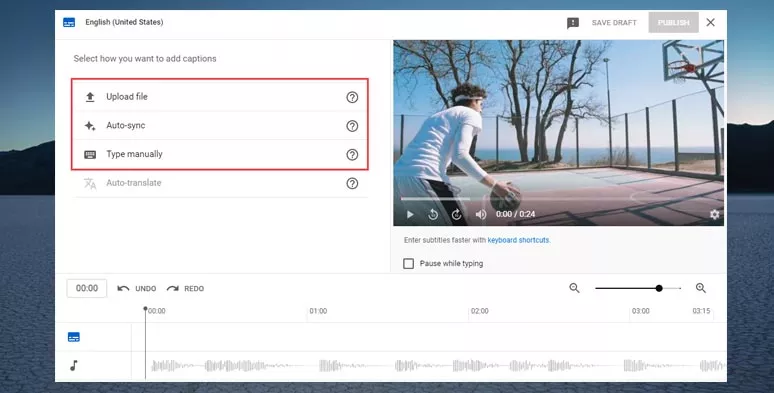Viewport: 774px width, 393px height.
Task: Click the UNDO button
Action: click(x=137, y=288)
